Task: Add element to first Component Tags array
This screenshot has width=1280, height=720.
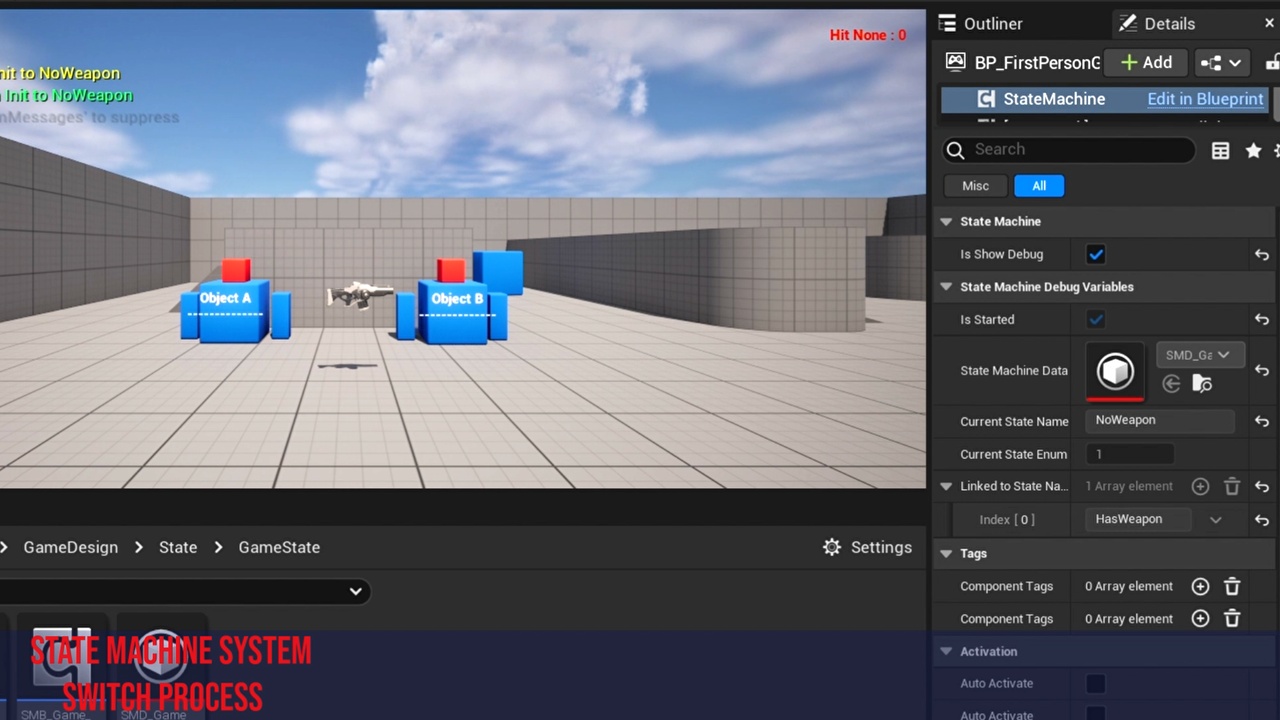Action: tap(1200, 587)
